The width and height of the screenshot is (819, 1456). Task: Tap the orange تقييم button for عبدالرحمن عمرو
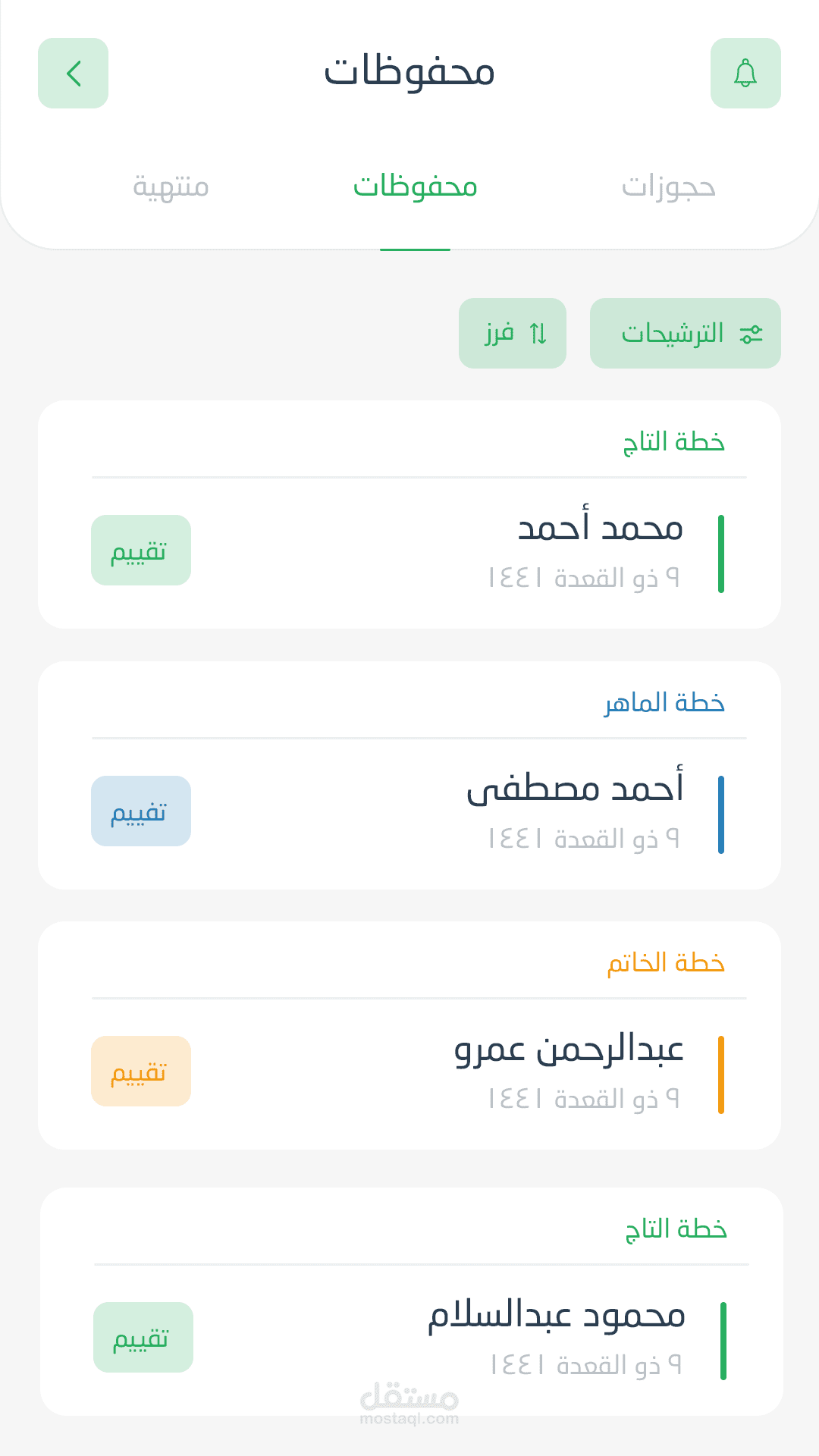[141, 1072]
